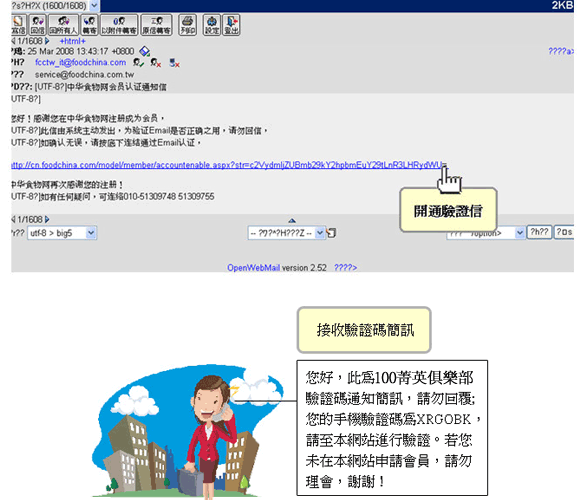Click the OpenWebMail footer link

254,268
